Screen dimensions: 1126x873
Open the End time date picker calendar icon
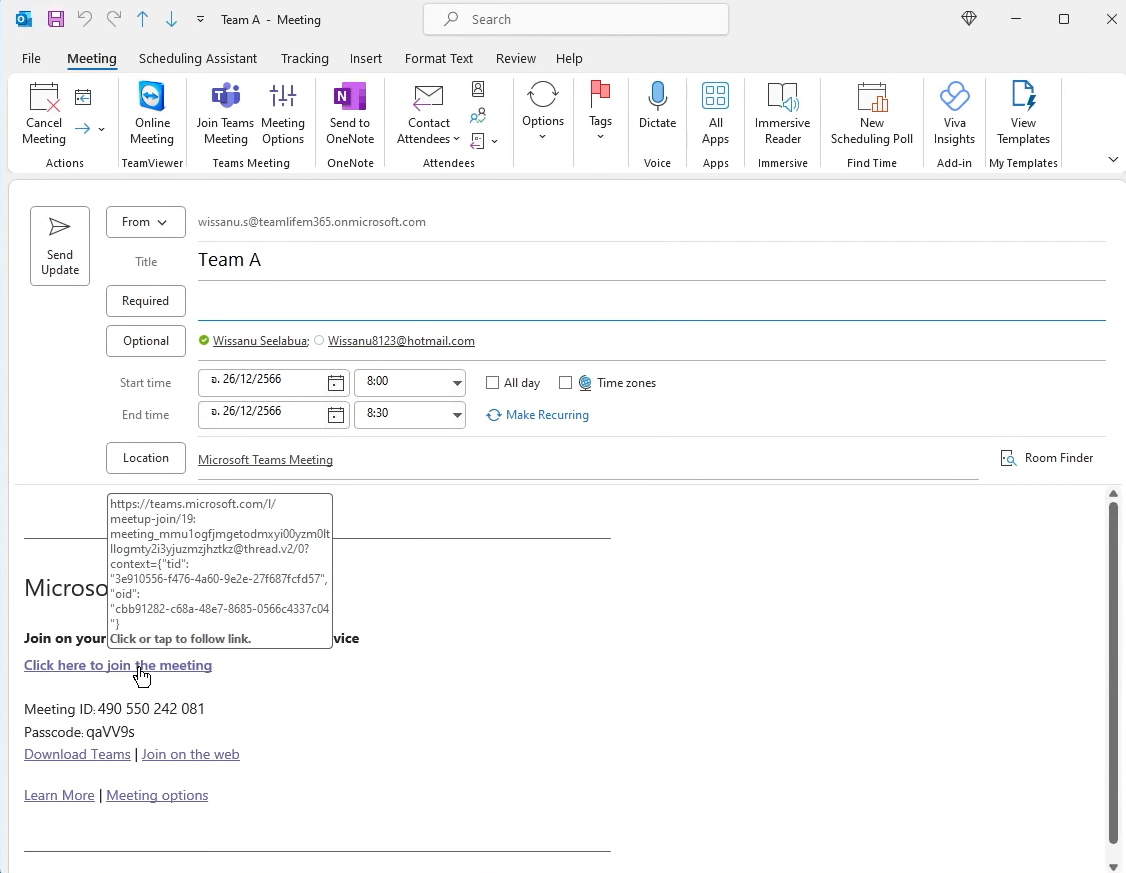(x=335, y=414)
